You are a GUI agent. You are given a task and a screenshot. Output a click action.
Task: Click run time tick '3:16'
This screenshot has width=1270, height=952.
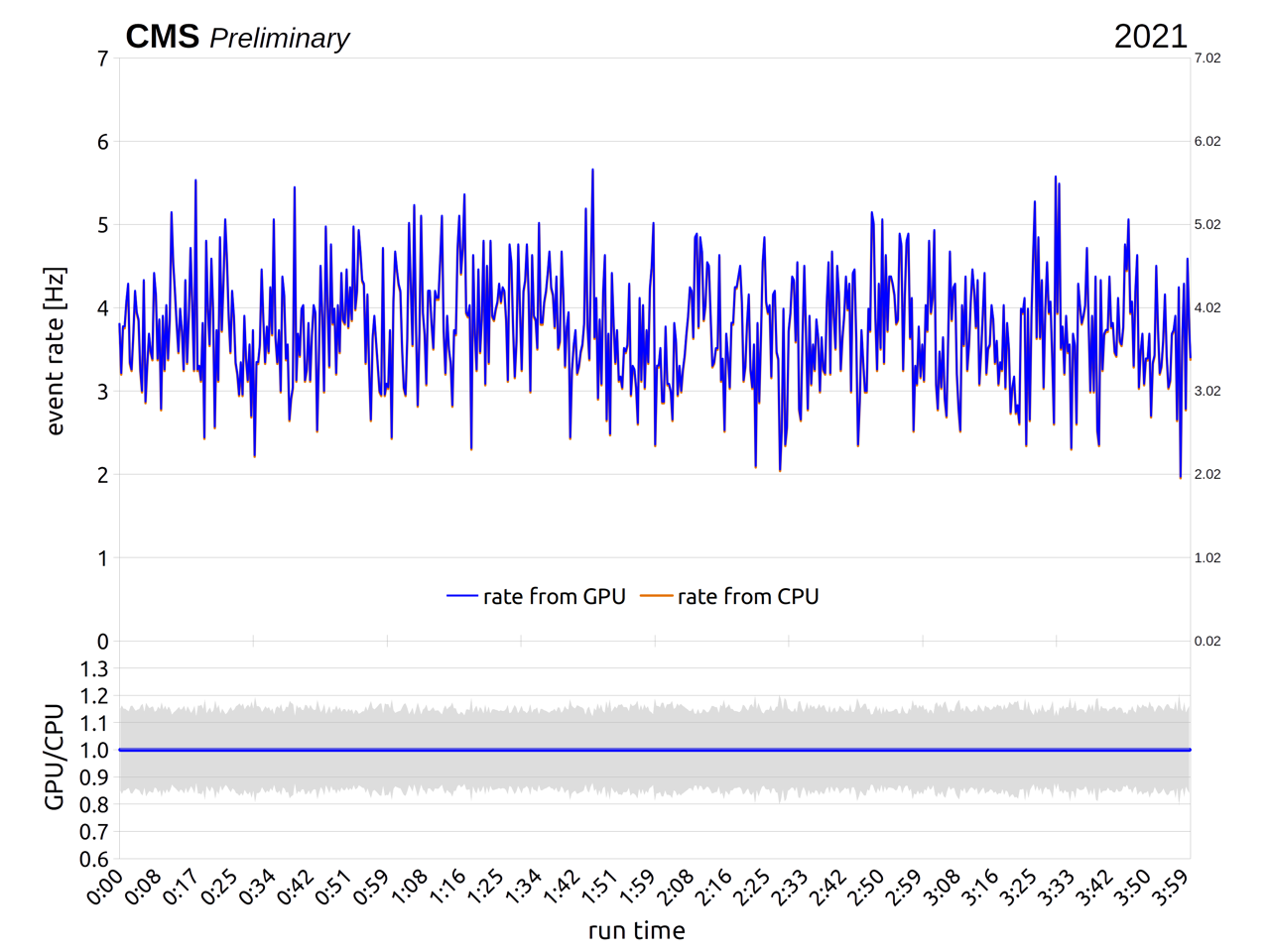pos(984,888)
